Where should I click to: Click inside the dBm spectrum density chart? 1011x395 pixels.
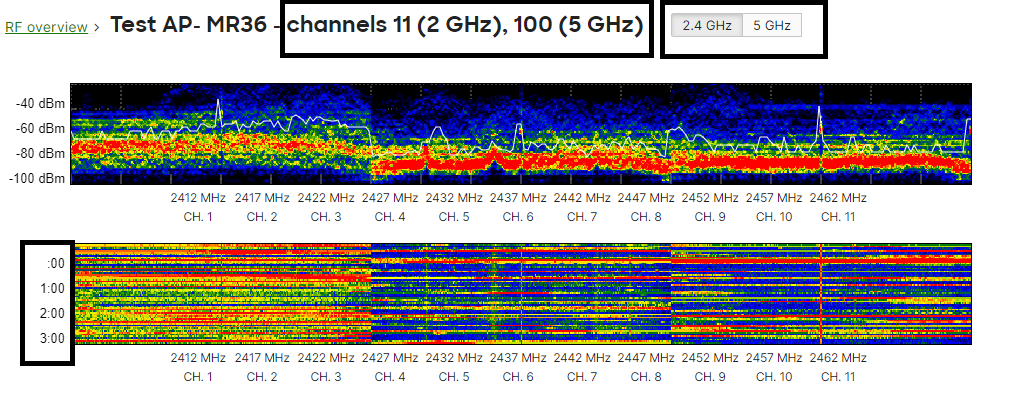pos(520,134)
